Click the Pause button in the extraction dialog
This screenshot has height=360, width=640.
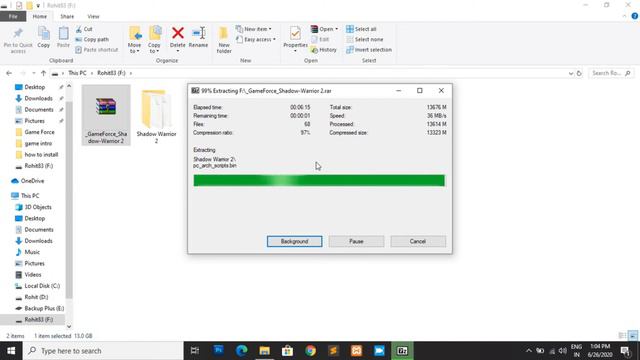click(x=356, y=241)
